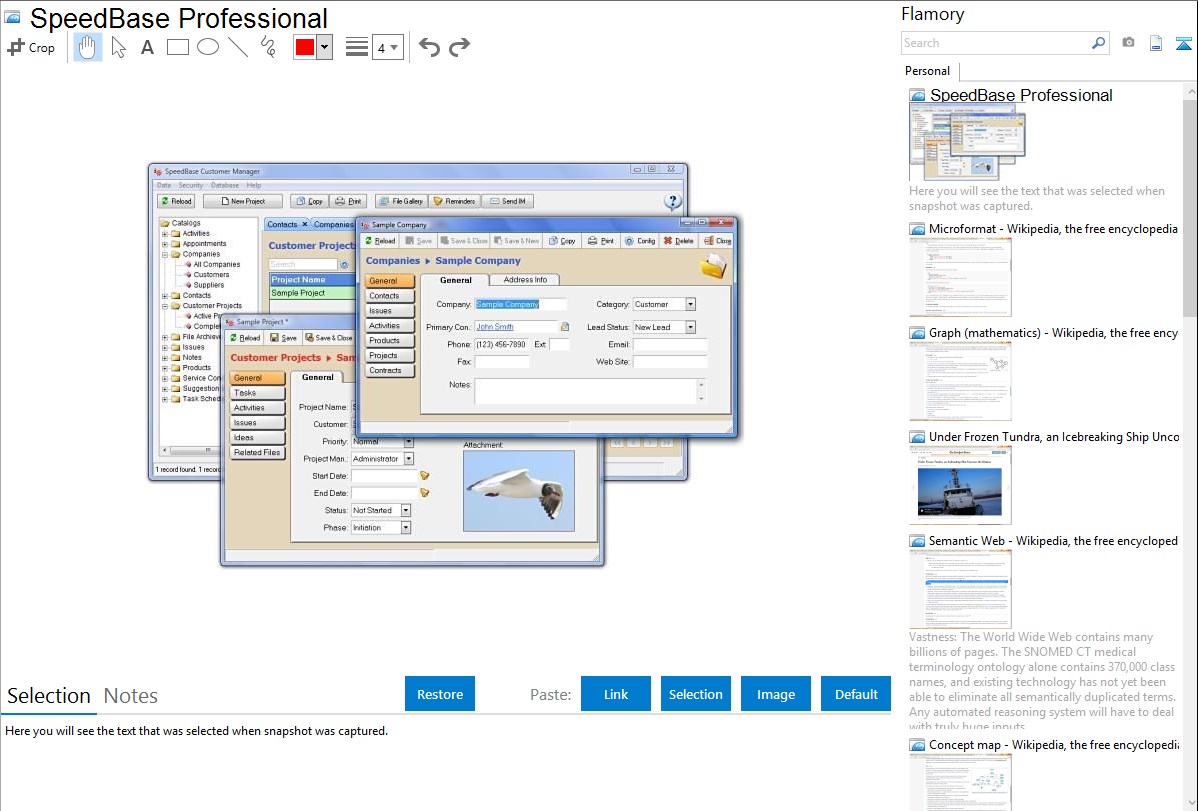Open the SpeedBase Professional snapshot thumbnail

(967, 142)
